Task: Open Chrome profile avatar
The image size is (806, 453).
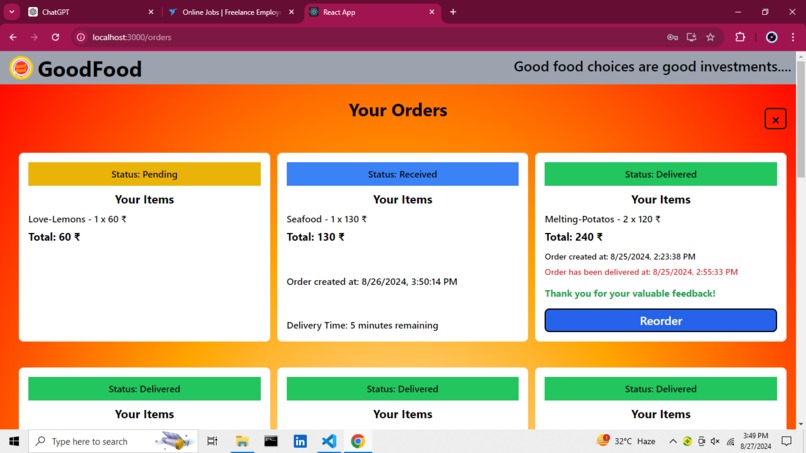Action: [x=772, y=37]
